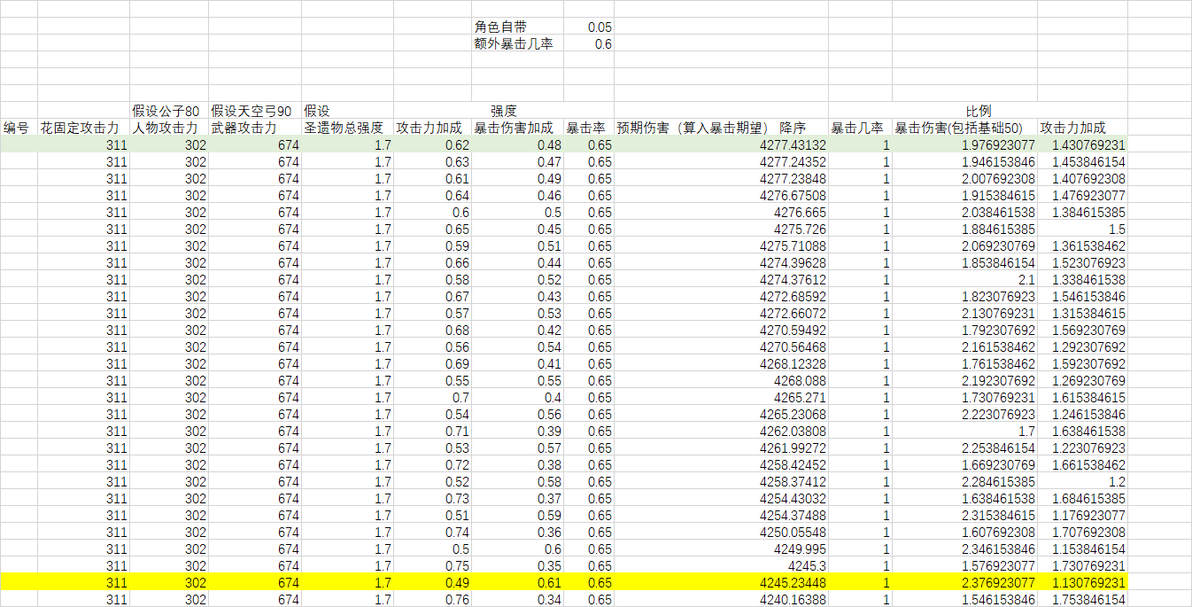The height and width of the screenshot is (607, 1192).
Task: Select the 圣遗物总强度 column header
Action: point(347,127)
